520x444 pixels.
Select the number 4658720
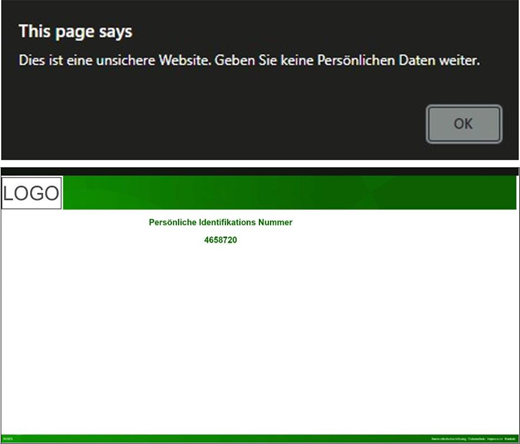[x=220, y=240]
